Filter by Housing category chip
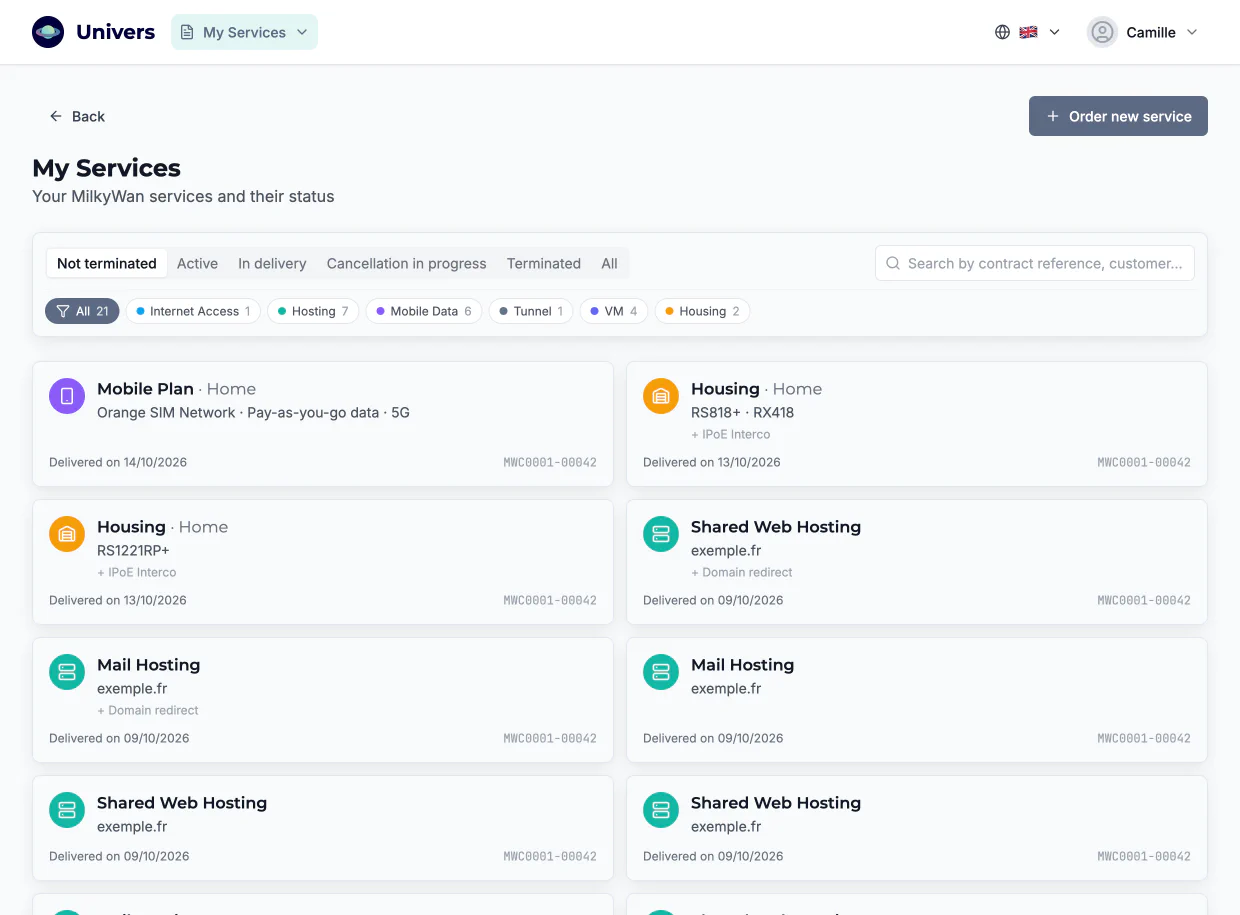 click(702, 311)
